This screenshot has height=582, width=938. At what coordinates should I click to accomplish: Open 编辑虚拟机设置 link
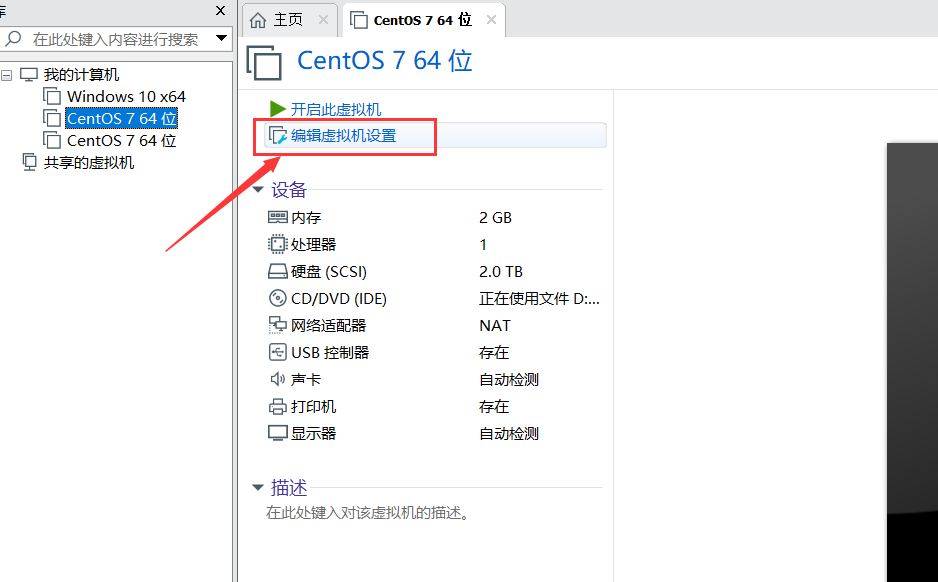pyautogui.click(x=343, y=136)
